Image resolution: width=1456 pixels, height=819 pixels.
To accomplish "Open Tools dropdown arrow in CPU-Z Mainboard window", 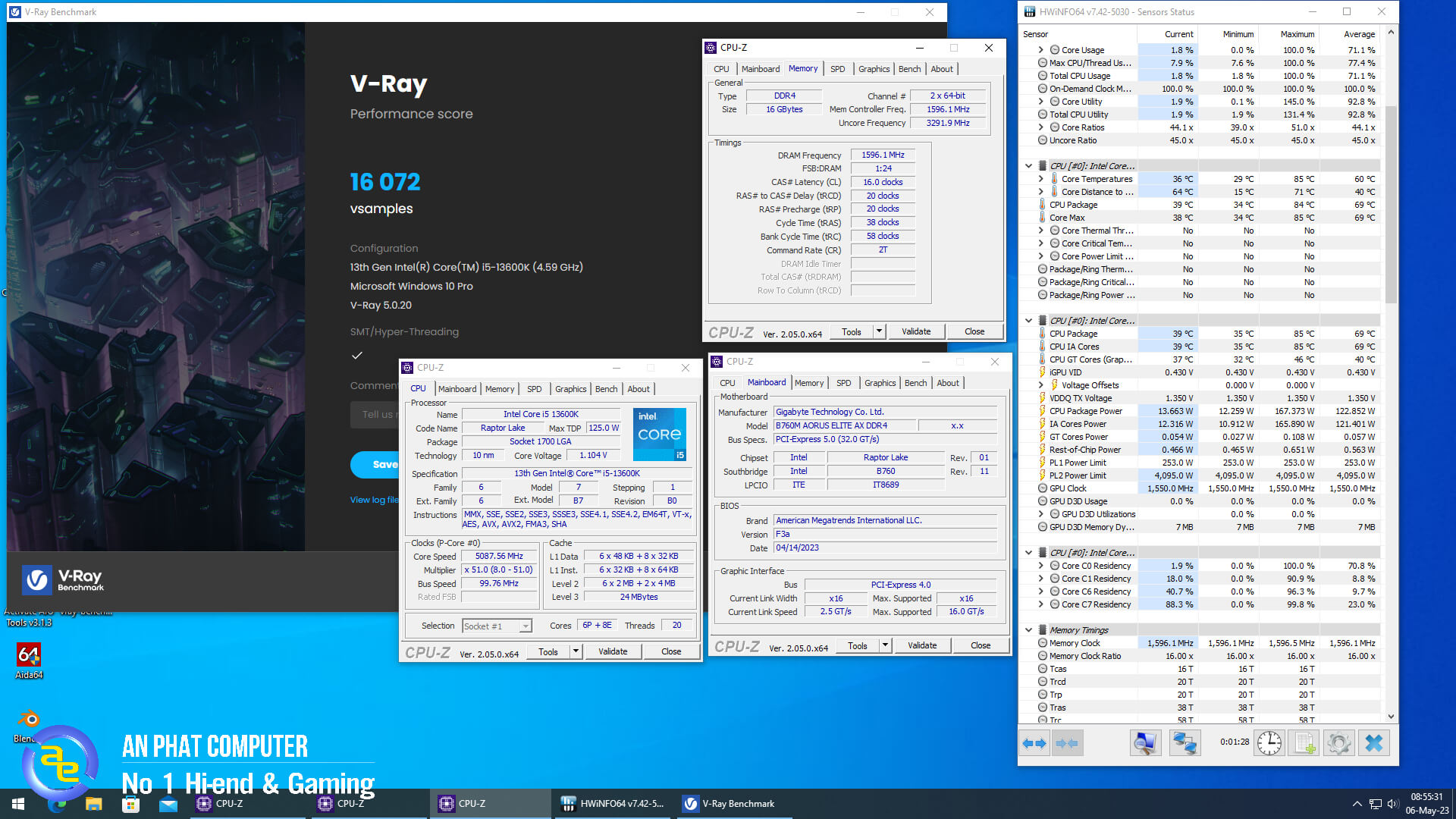I will click(x=885, y=645).
